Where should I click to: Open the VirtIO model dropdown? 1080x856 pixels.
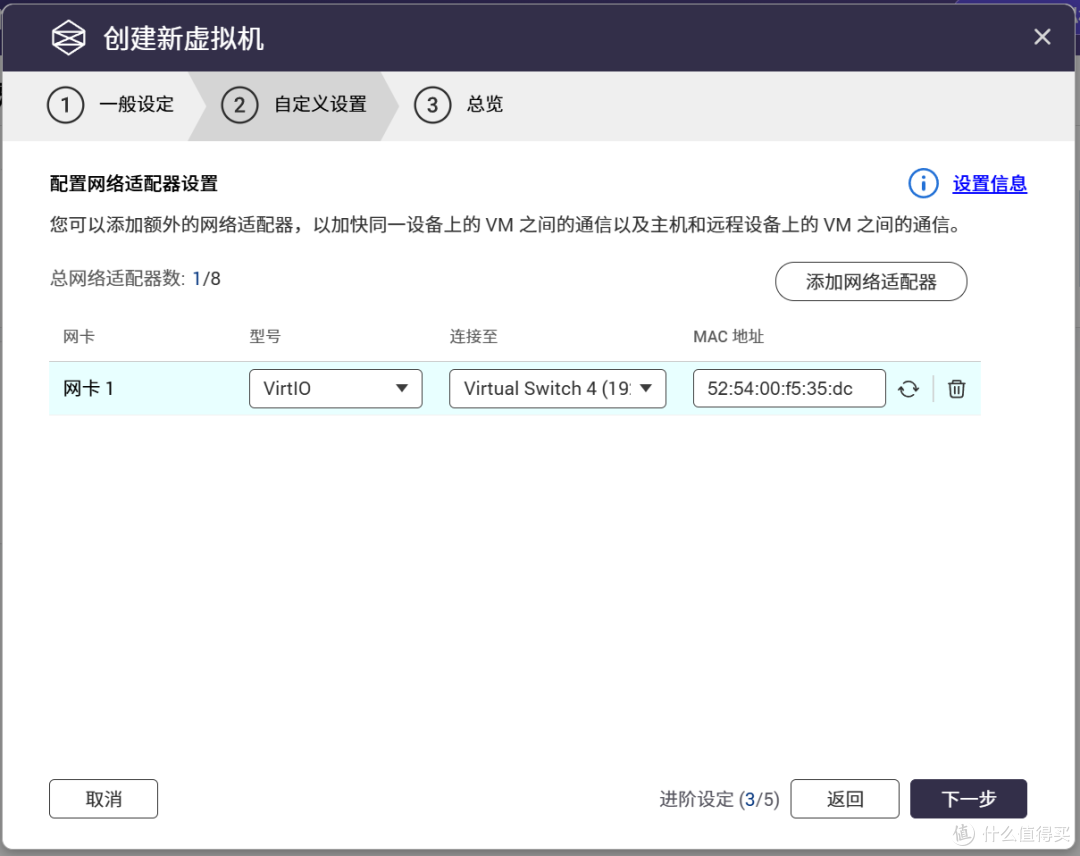[335, 389]
